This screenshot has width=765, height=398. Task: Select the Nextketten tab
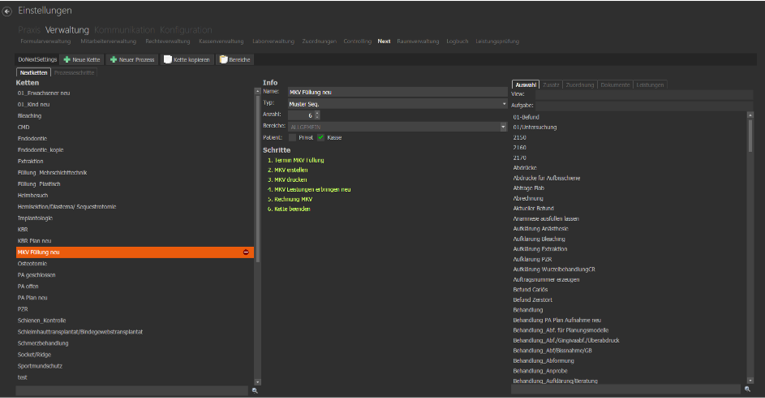tap(34, 73)
